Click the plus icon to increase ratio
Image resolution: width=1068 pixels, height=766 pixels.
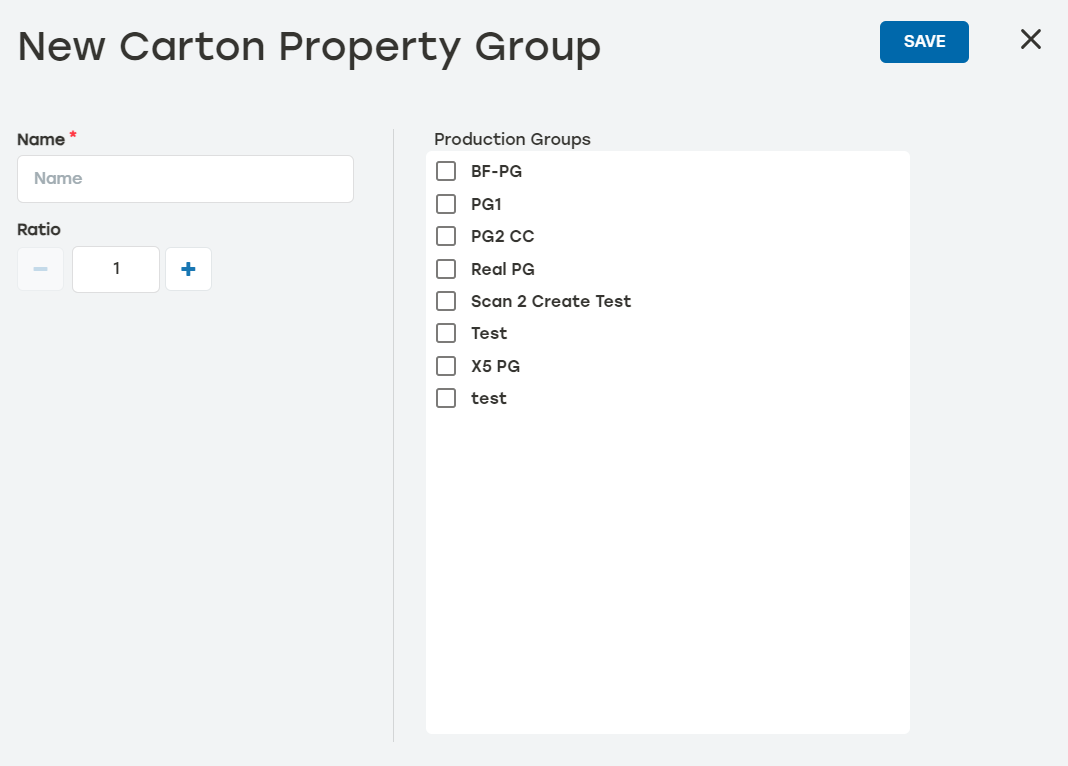tap(188, 269)
